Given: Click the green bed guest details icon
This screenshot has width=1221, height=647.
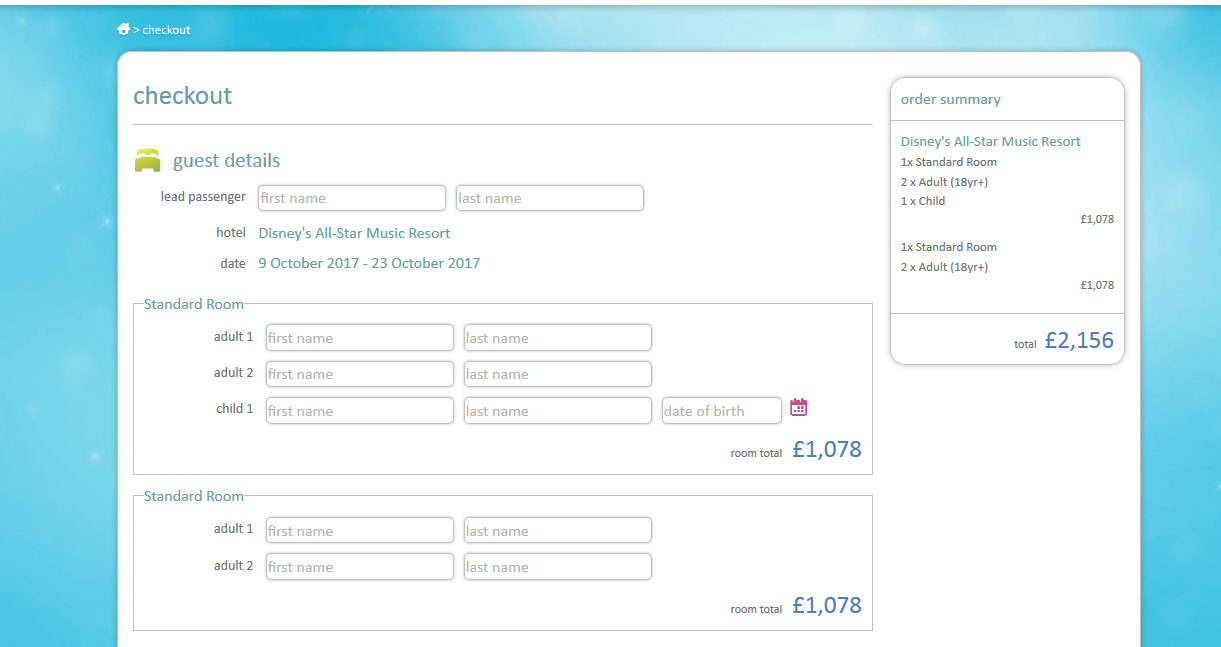Looking at the screenshot, I should click(x=148, y=160).
